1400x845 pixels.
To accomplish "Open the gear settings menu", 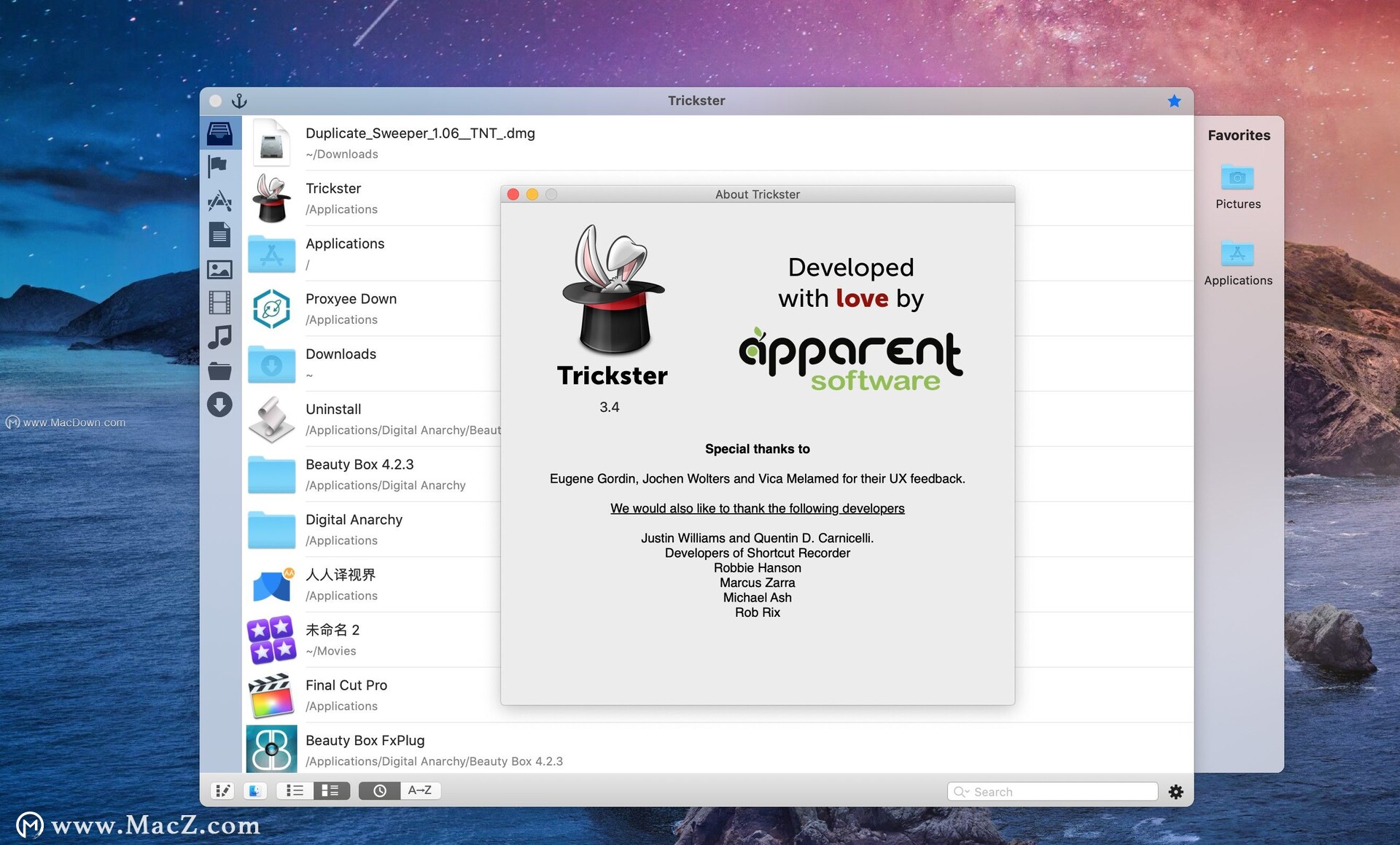I will tap(1175, 791).
